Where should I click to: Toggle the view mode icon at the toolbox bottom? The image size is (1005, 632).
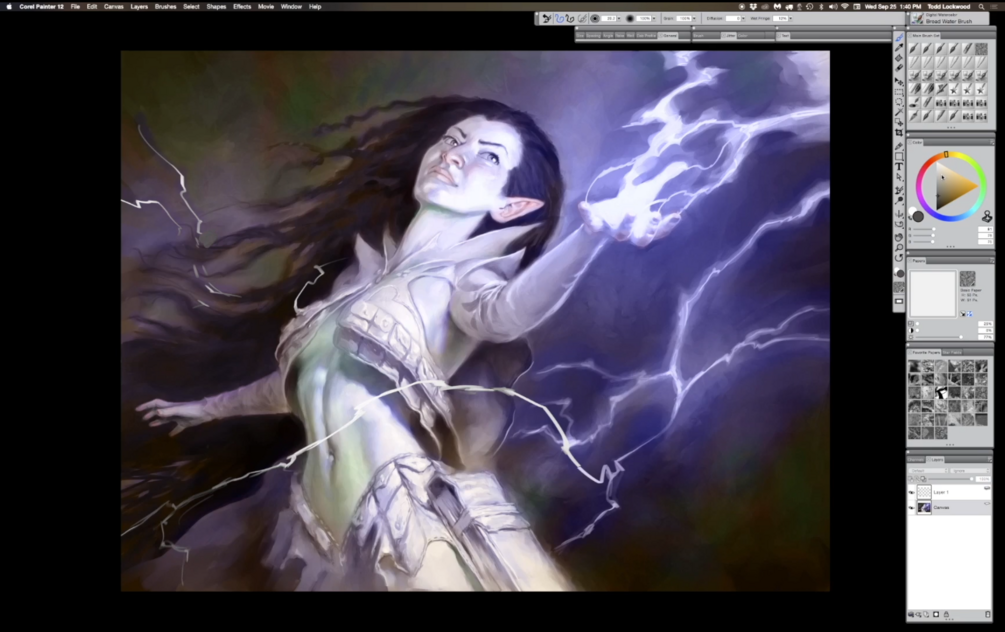[x=899, y=301]
